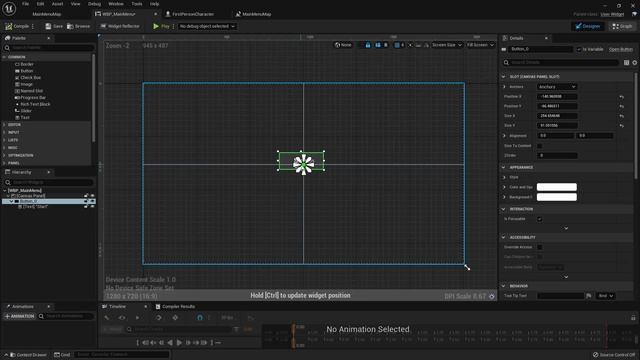Toggle visibility eye of Button_0 row

pyautogui.click(x=92, y=201)
